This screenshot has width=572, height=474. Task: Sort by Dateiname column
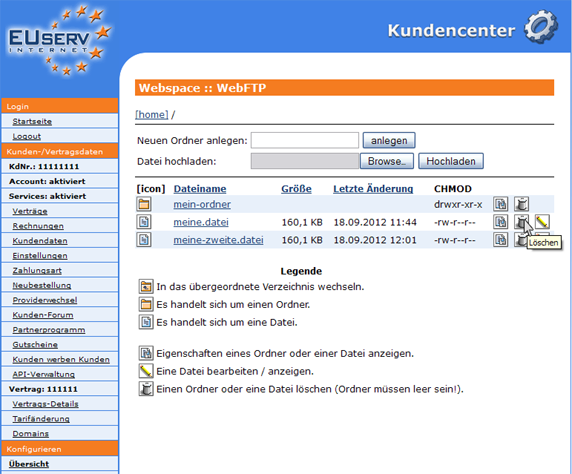pyautogui.click(x=200, y=189)
